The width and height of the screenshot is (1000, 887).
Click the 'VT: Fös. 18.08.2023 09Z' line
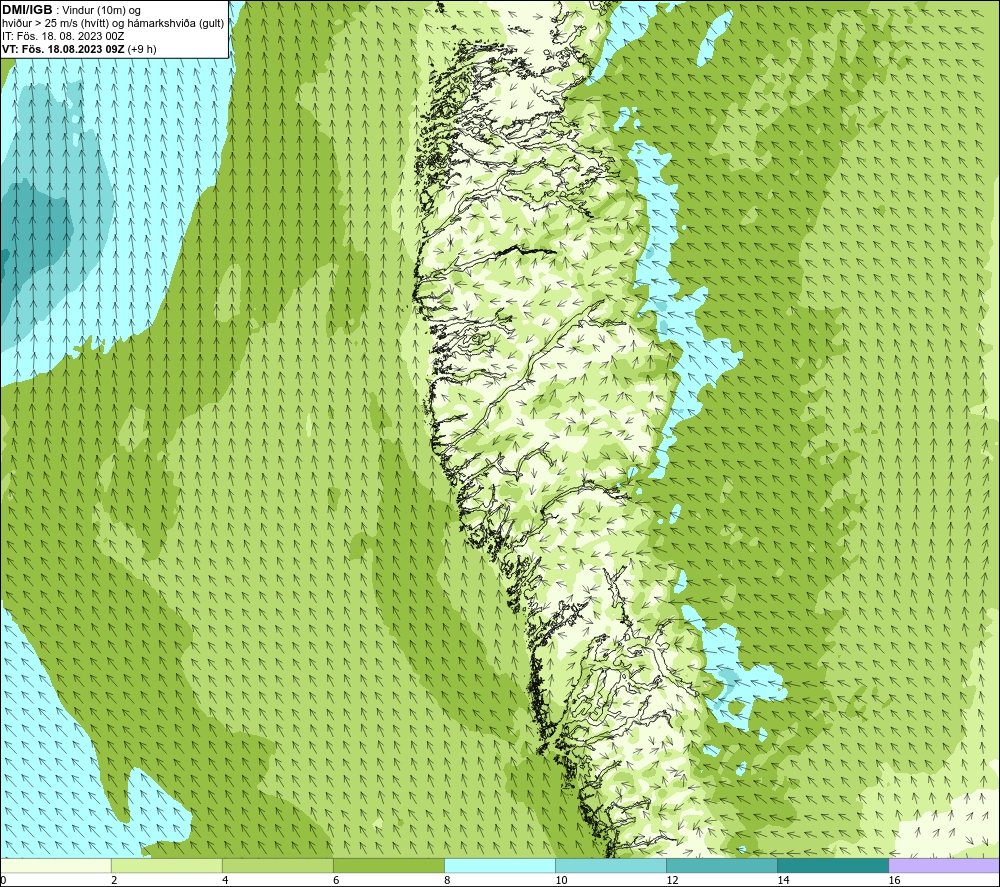coord(63,49)
